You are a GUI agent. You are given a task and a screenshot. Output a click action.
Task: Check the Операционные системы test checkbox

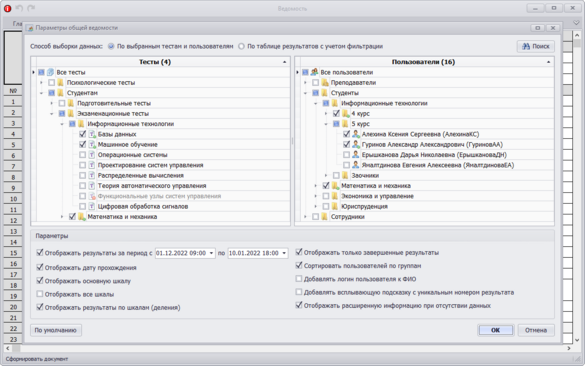point(82,154)
